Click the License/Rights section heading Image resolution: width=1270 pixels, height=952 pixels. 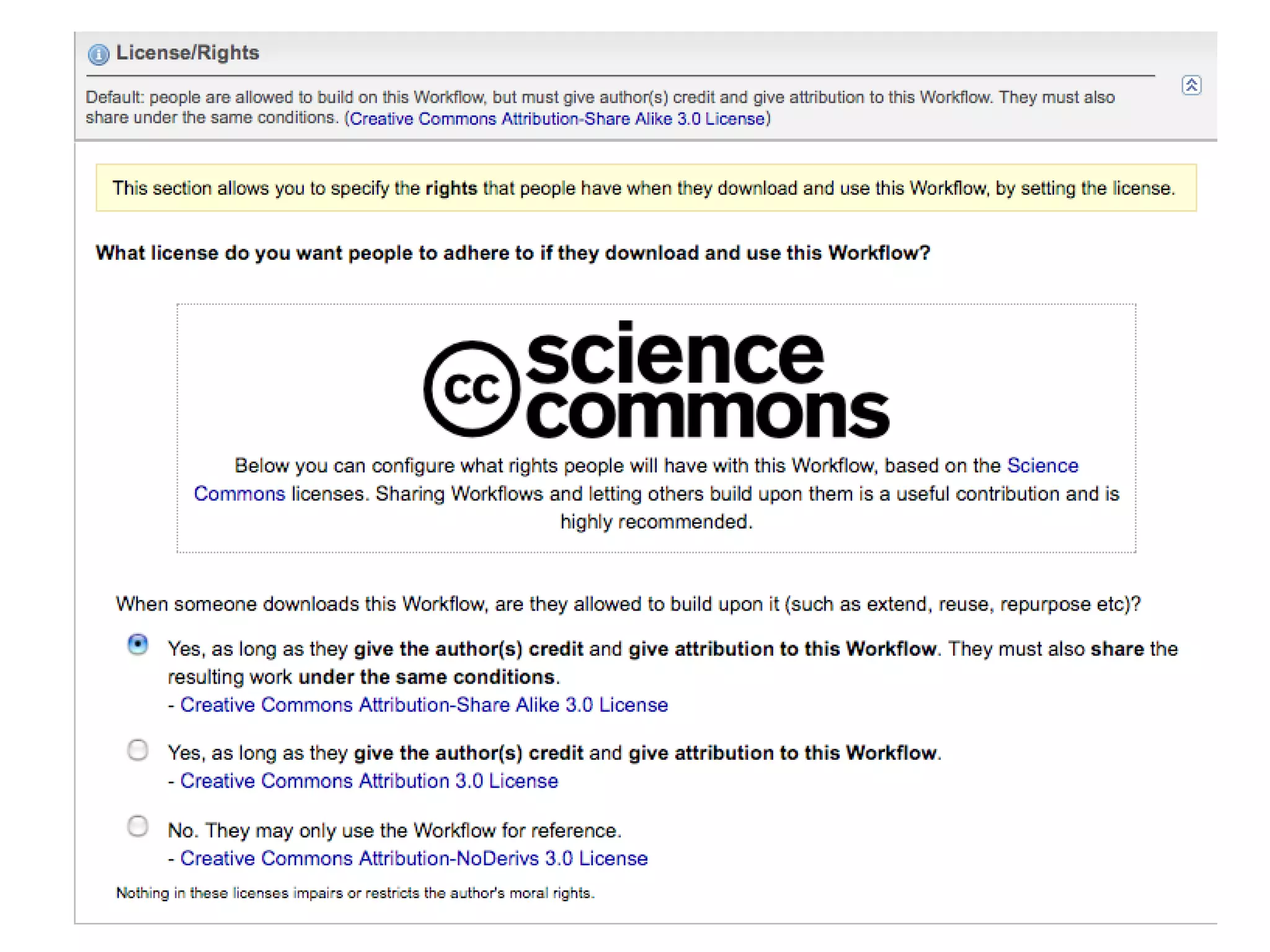pos(187,53)
